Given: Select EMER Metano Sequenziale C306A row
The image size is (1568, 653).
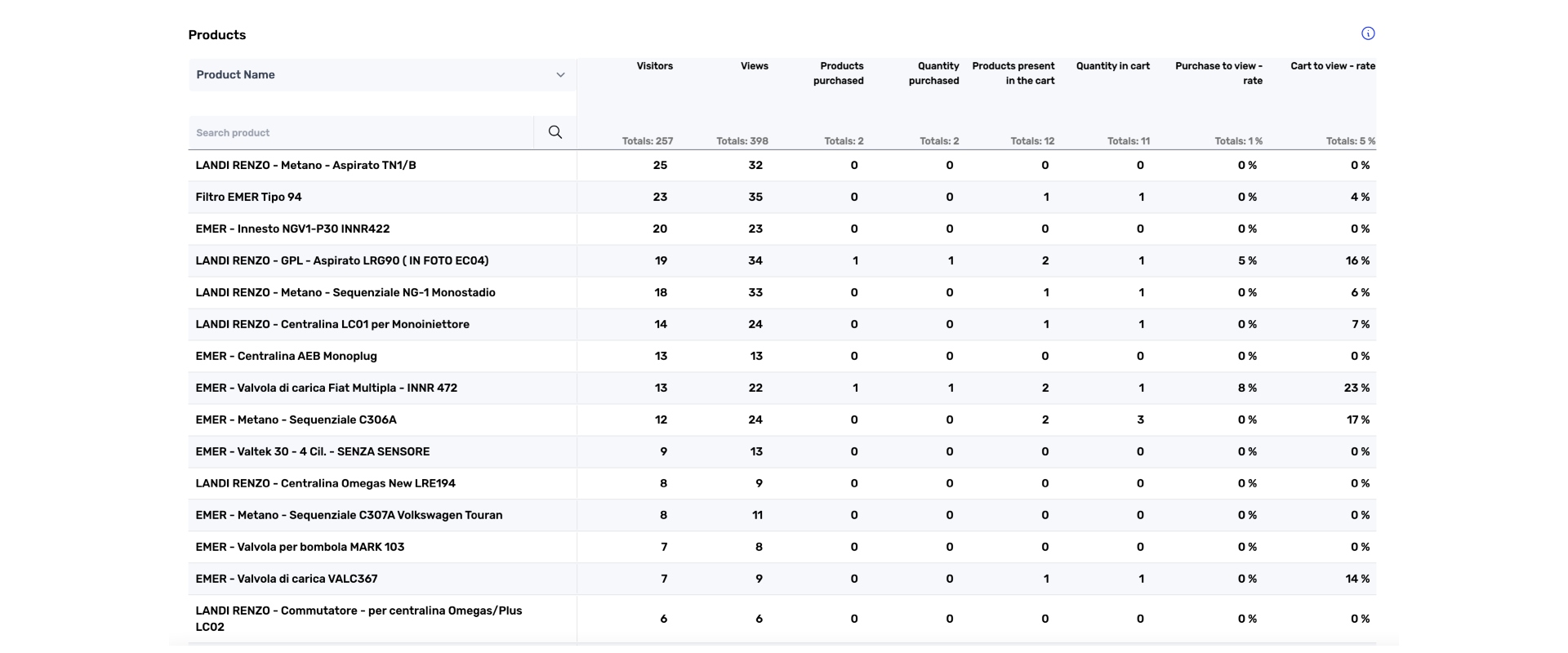Looking at the screenshot, I should pyautogui.click(x=296, y=420).
